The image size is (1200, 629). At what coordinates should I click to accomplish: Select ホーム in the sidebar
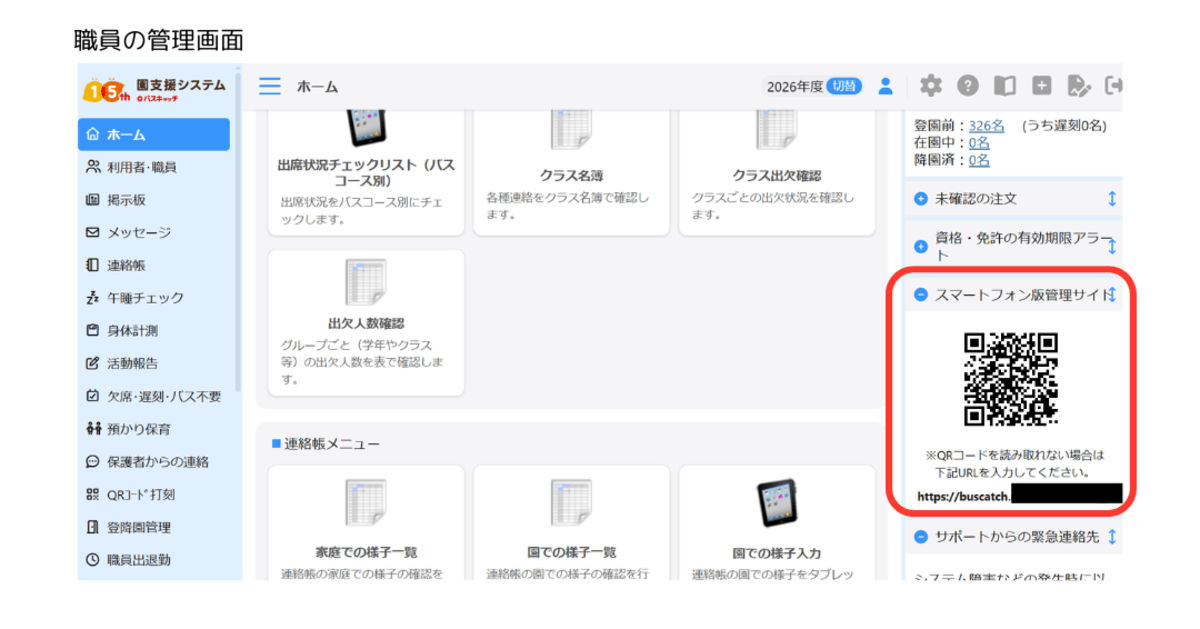click(x=154, y=134)
